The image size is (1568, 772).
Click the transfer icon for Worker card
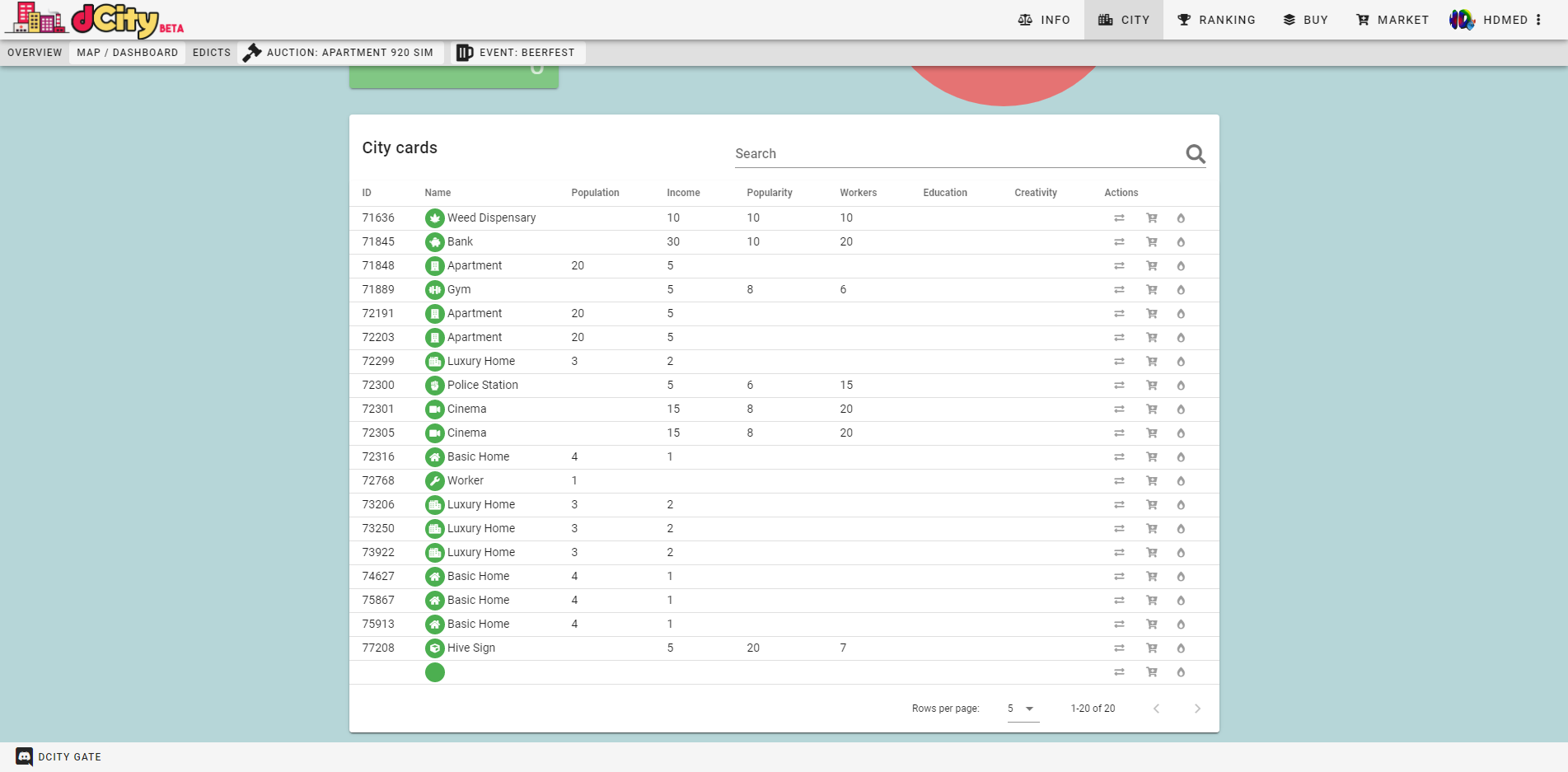pyautogui.click(x=1119, y=481)
